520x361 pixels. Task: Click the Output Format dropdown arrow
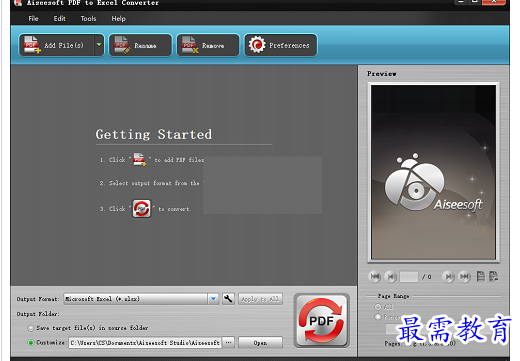coord(213,299)
